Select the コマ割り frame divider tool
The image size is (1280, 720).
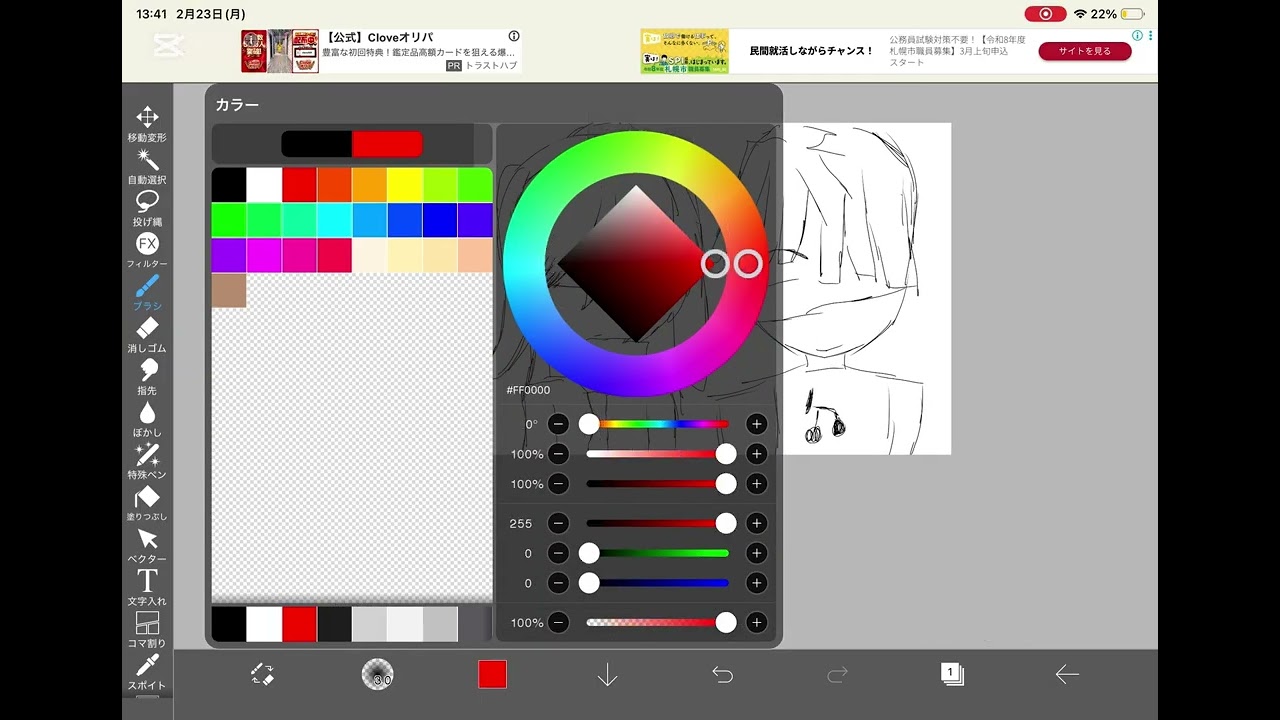coord(147,630)
